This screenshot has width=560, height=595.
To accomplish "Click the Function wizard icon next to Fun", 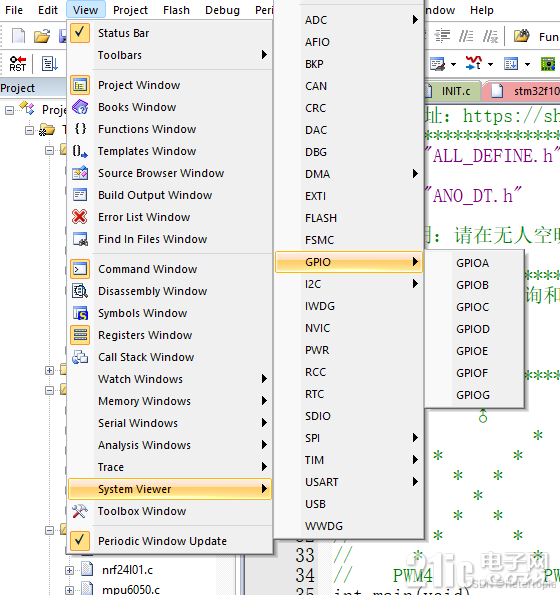I will click(521, 36).
